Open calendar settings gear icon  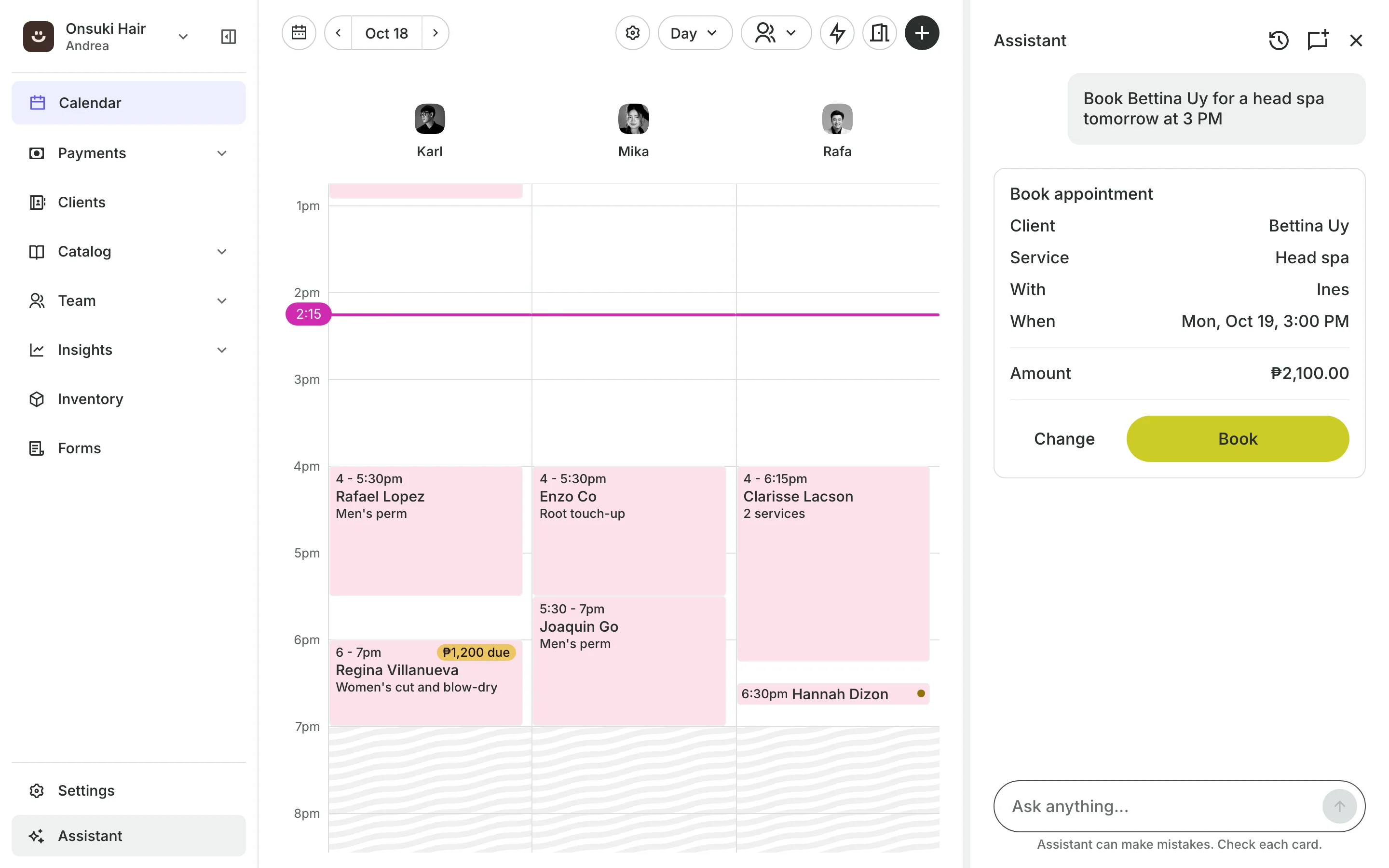[x=632, y=33]
